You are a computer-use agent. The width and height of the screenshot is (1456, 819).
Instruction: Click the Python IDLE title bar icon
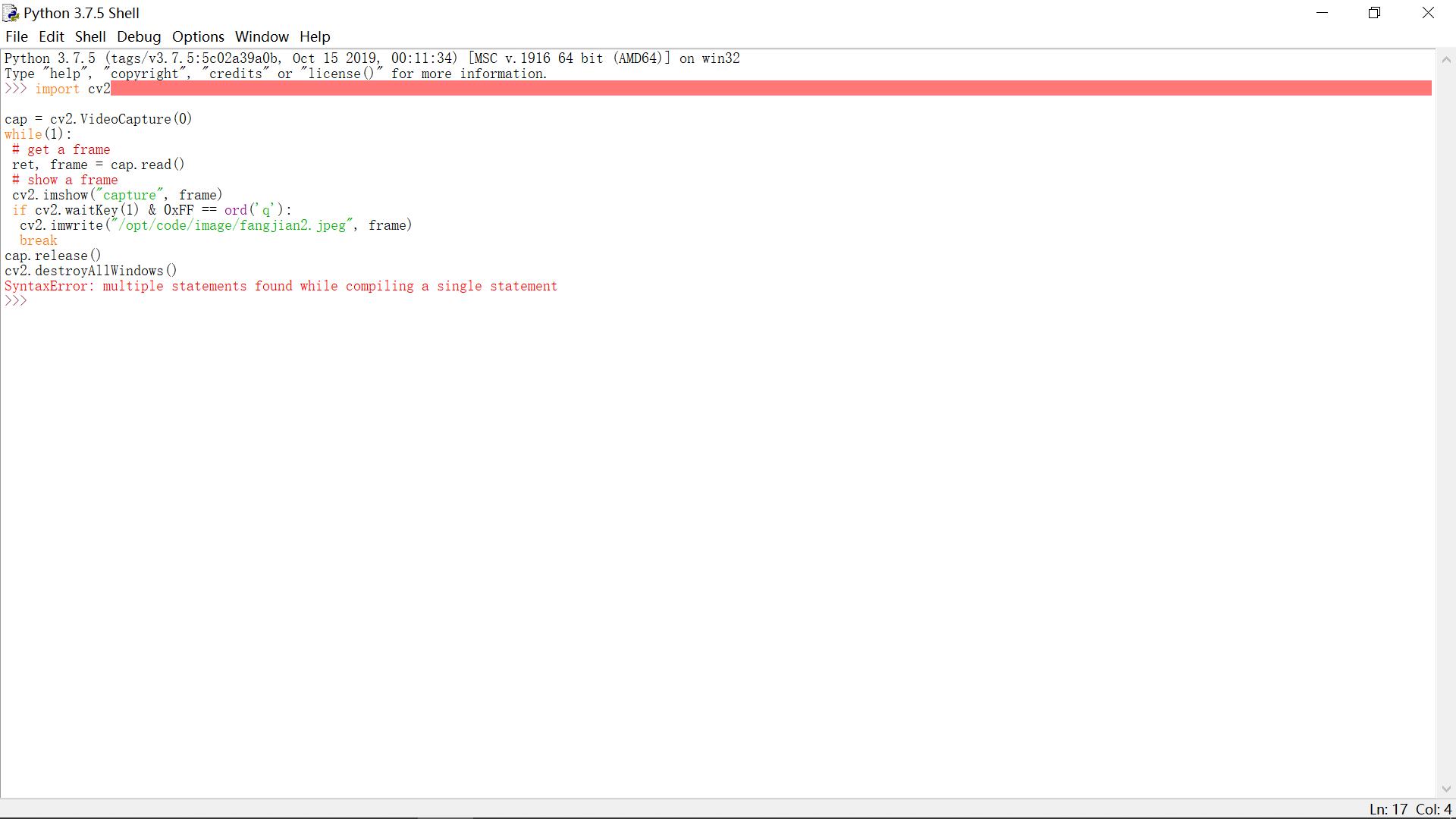click(x=11, y=13)
